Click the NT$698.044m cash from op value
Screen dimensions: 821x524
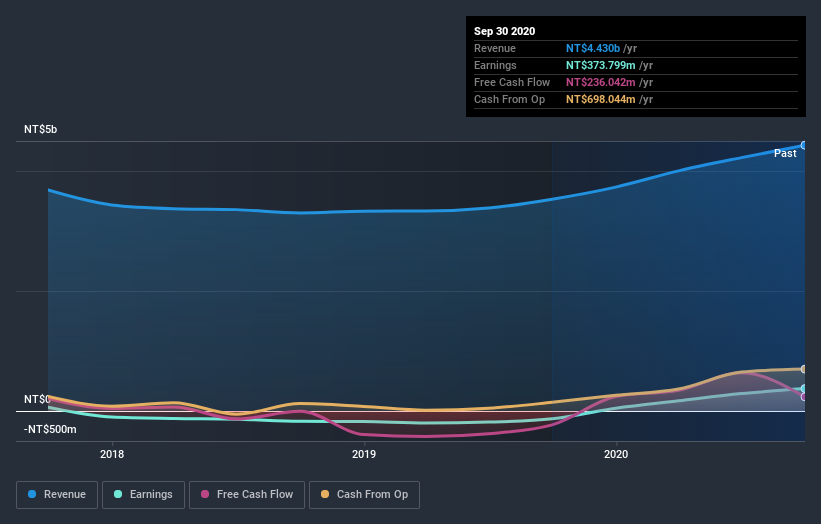(601, 99)
